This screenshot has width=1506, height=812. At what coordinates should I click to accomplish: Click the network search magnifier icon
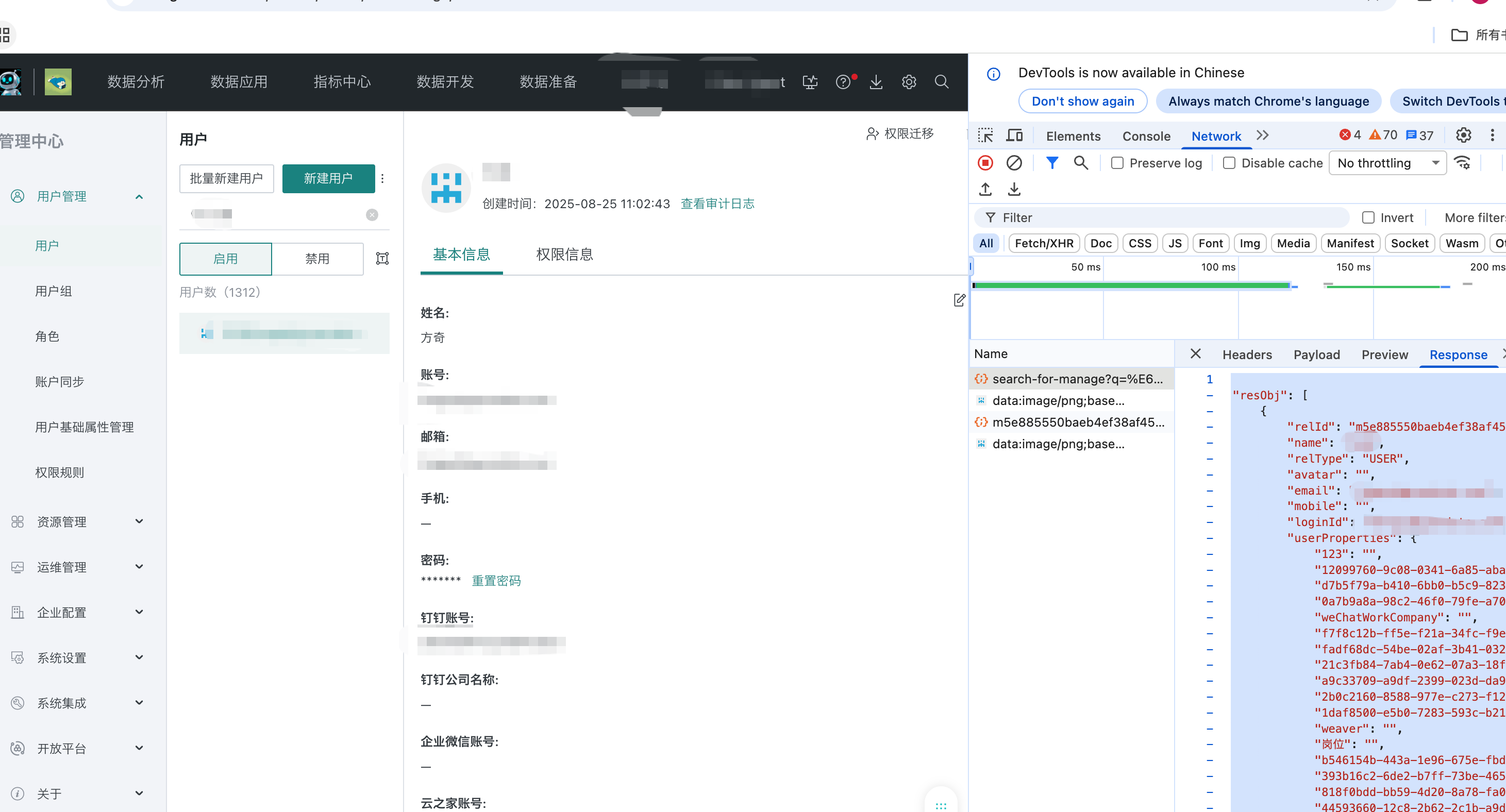(x=1080, y=163)
